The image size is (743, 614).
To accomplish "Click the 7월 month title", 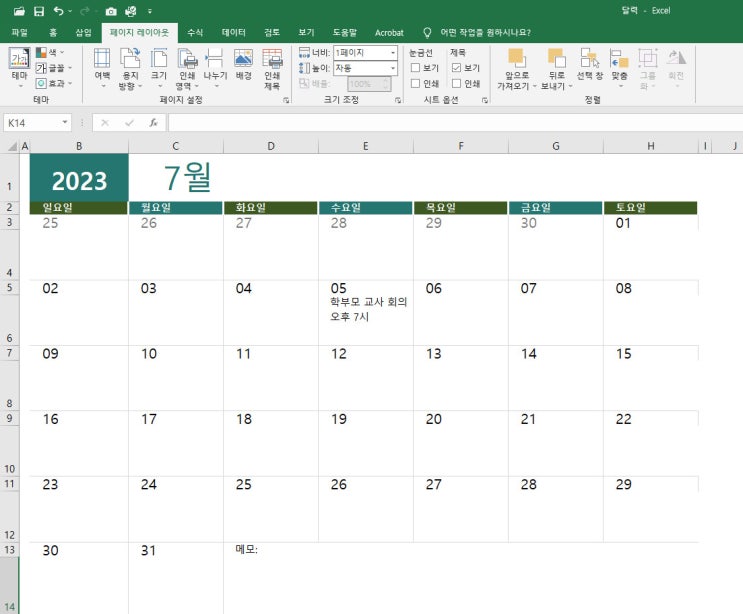I will (x=187, y=177).
